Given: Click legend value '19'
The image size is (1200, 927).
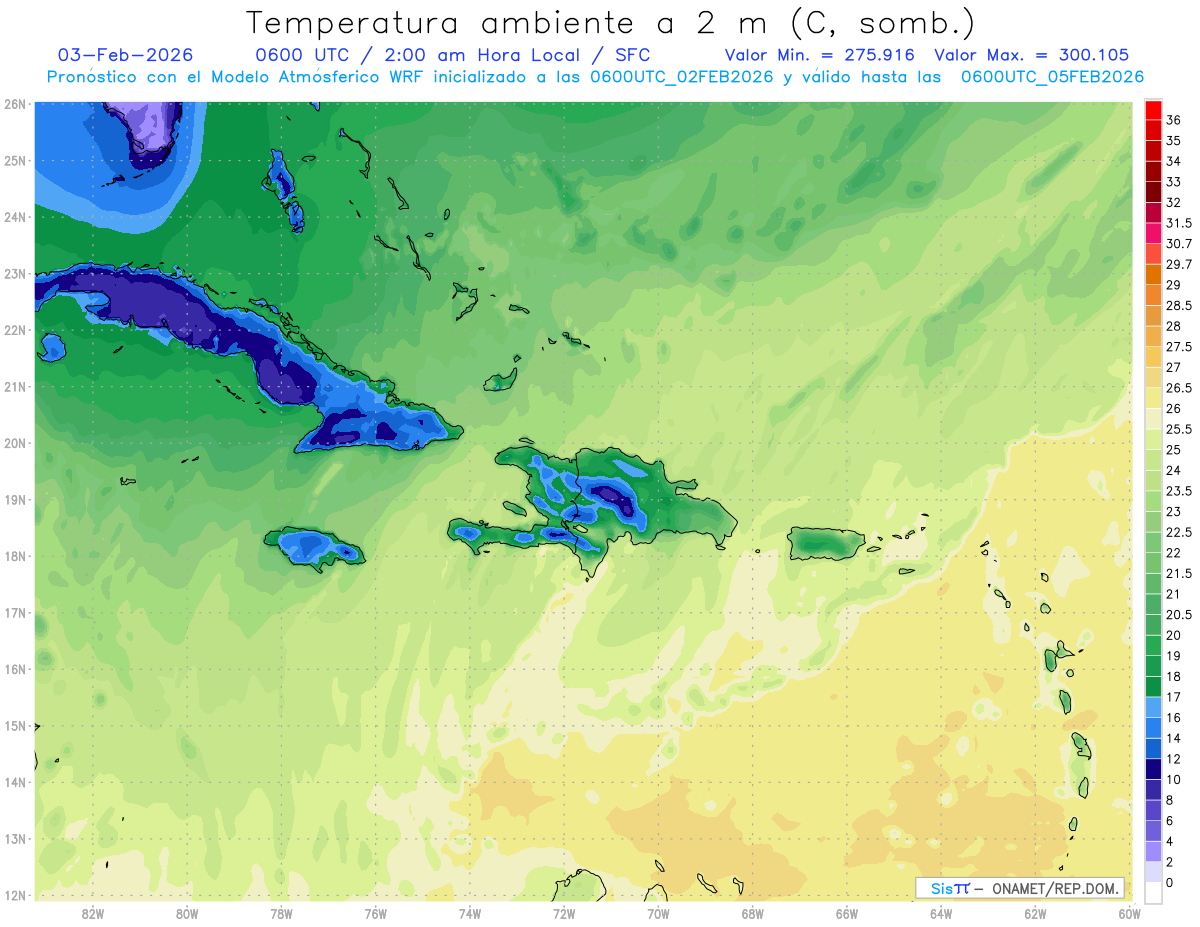Looking at the screenshot, I should click(1174, 656).
